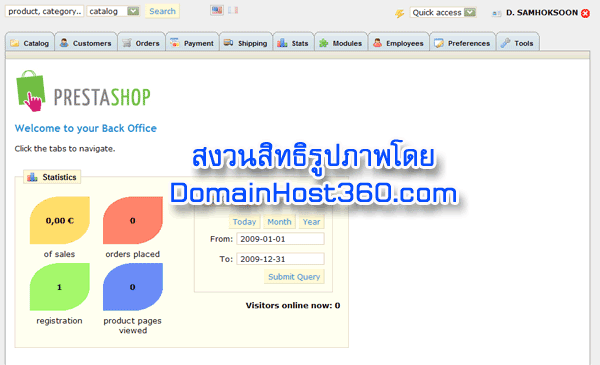Focus the product, category search field
This screenshot has width=600, height=365.
[x=44, y=11]
